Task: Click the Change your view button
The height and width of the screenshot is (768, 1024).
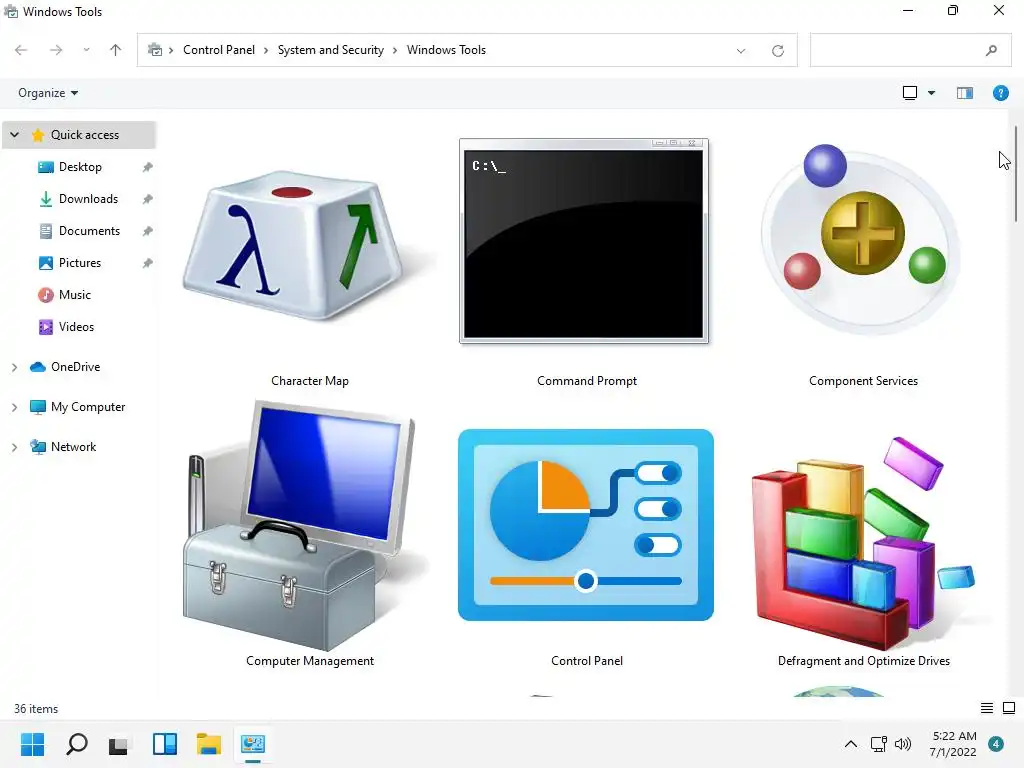Action: pos(910,93)
